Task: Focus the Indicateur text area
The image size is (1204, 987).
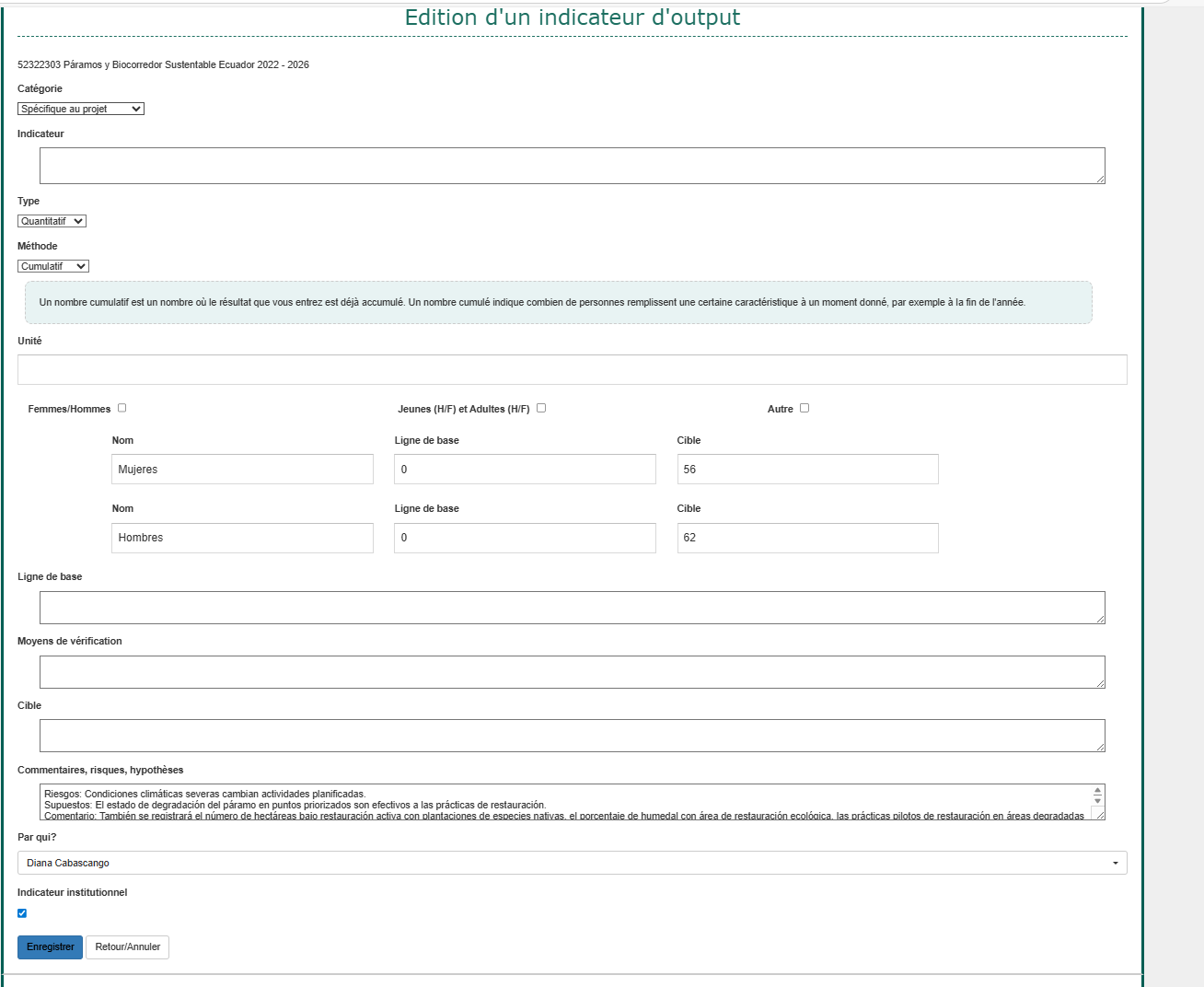Action: click(571, 166)
